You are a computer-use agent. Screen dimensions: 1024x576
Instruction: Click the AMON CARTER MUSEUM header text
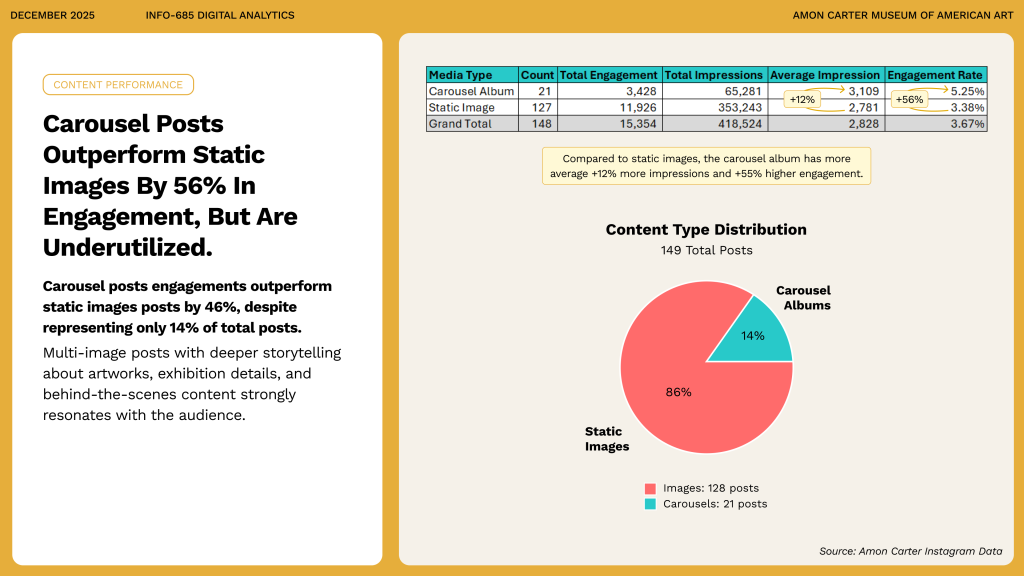(x=902, y=15)
